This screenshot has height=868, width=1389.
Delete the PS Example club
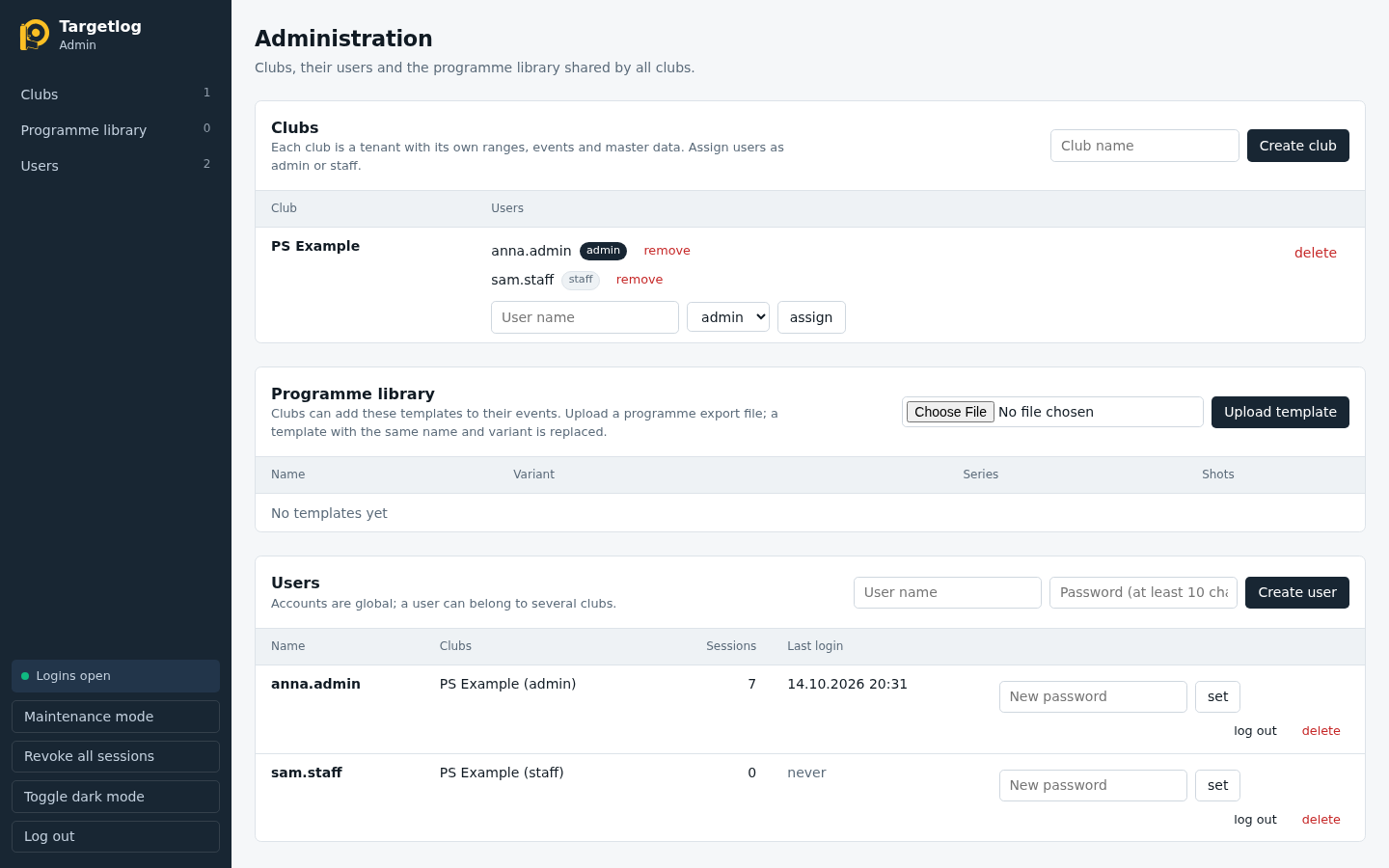pyautogui.click(x=1316, y=253)
